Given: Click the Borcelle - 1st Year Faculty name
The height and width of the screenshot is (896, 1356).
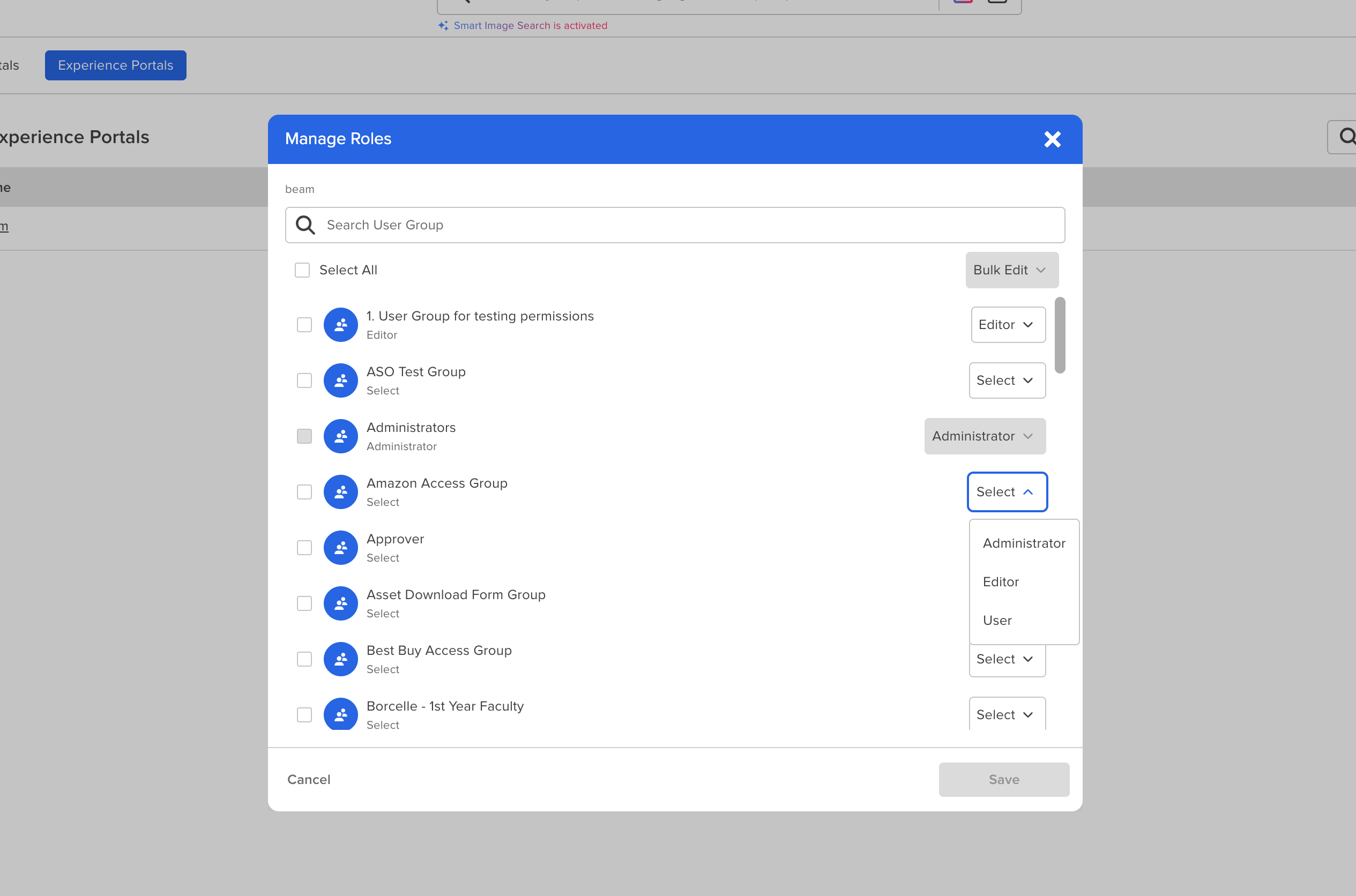Looking at the screenshot, I should point(444,706).
